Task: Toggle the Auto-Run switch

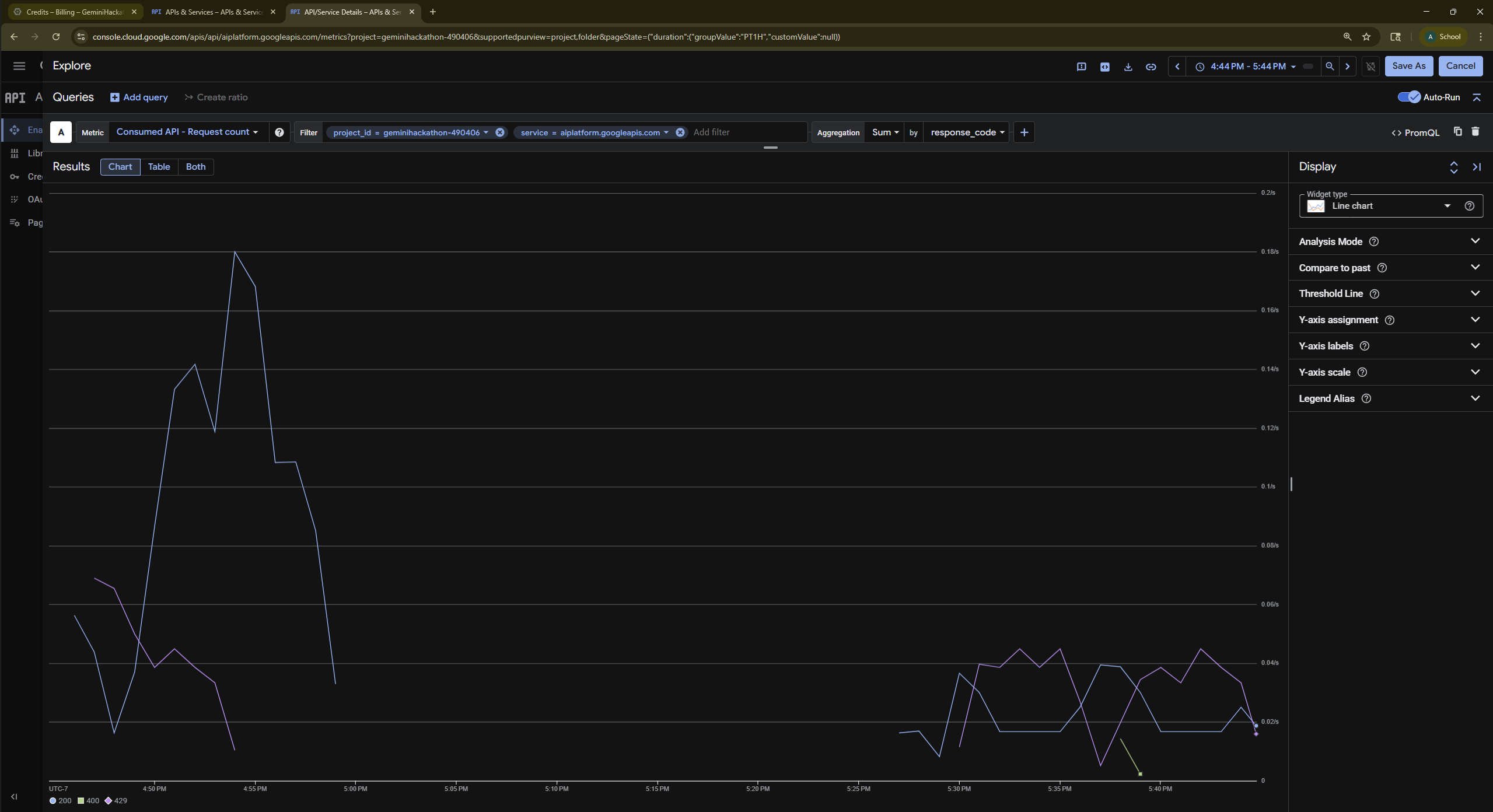Action: pyautogui.click(x=1409, y=97)
